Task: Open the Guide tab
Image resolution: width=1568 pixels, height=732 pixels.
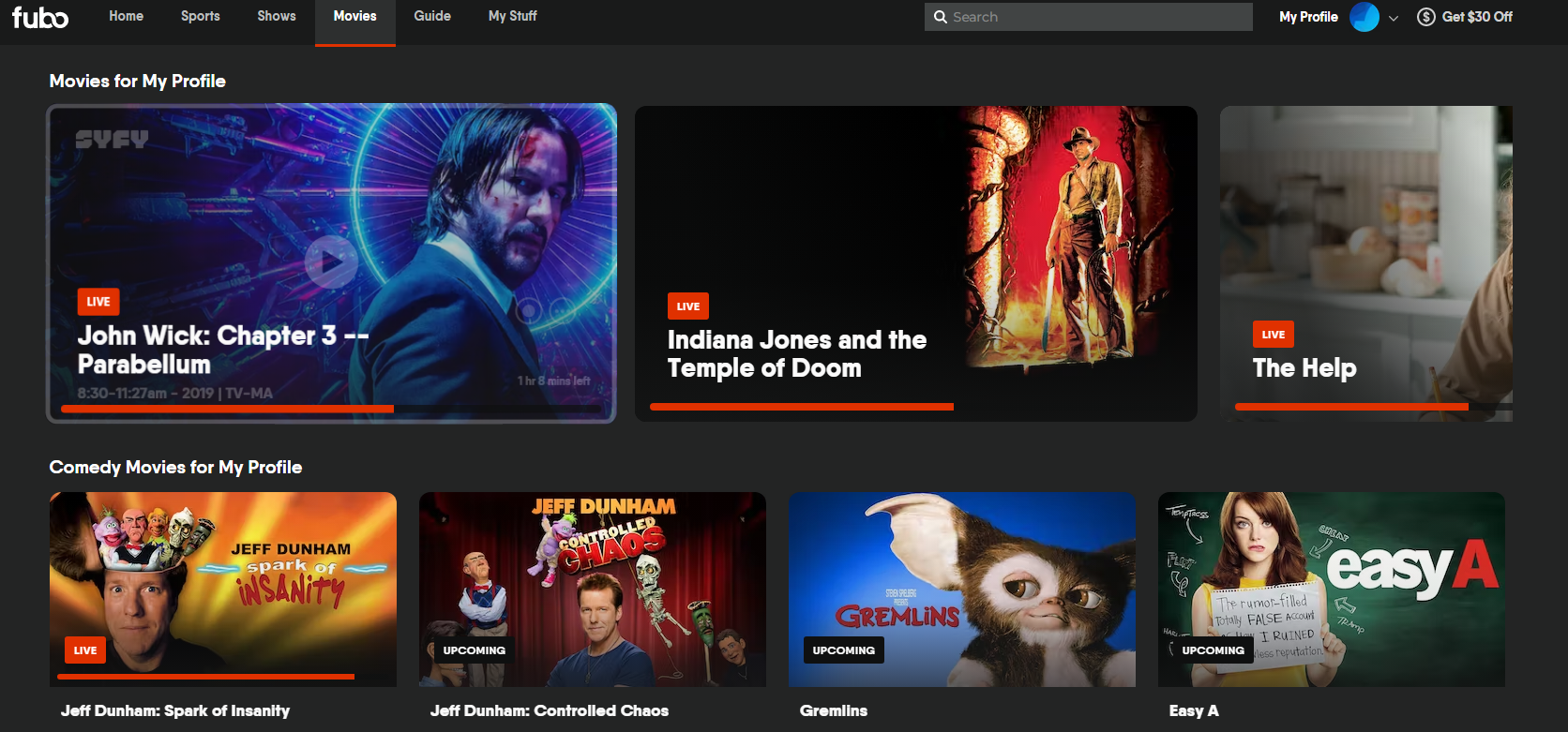Action: pyautogui.click(x=432, y=16)
